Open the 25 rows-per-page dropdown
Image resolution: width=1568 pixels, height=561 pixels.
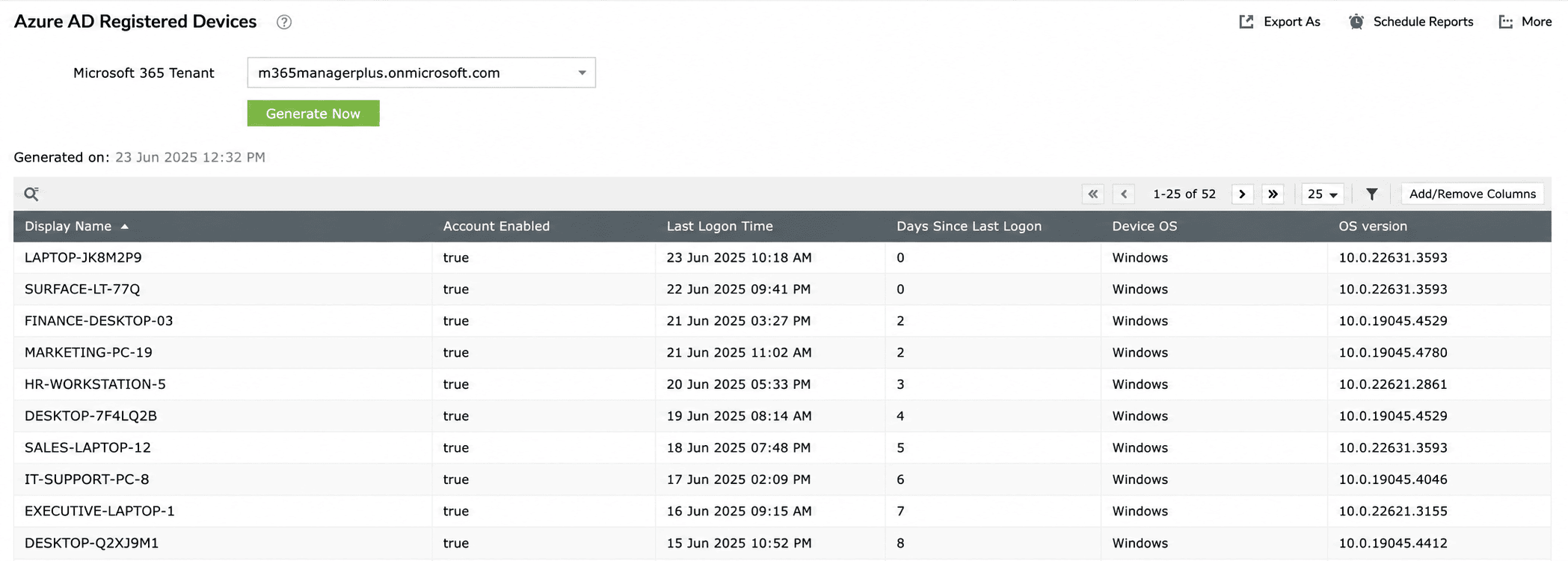[x=1322, y=194]
